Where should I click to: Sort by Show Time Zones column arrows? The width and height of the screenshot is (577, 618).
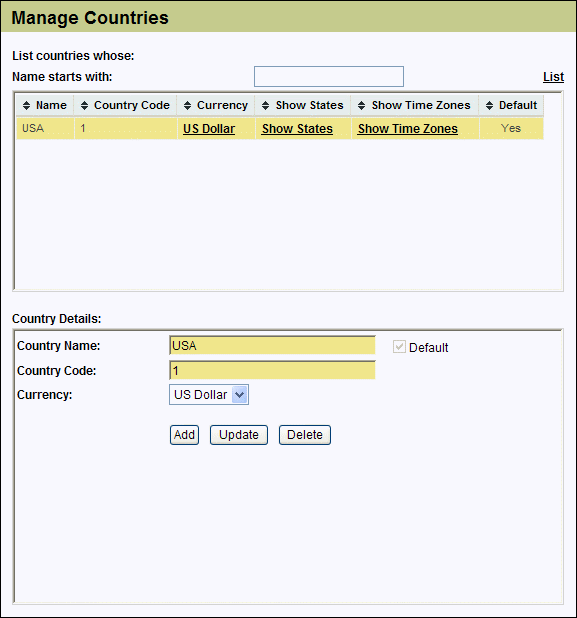click(361, 105)
